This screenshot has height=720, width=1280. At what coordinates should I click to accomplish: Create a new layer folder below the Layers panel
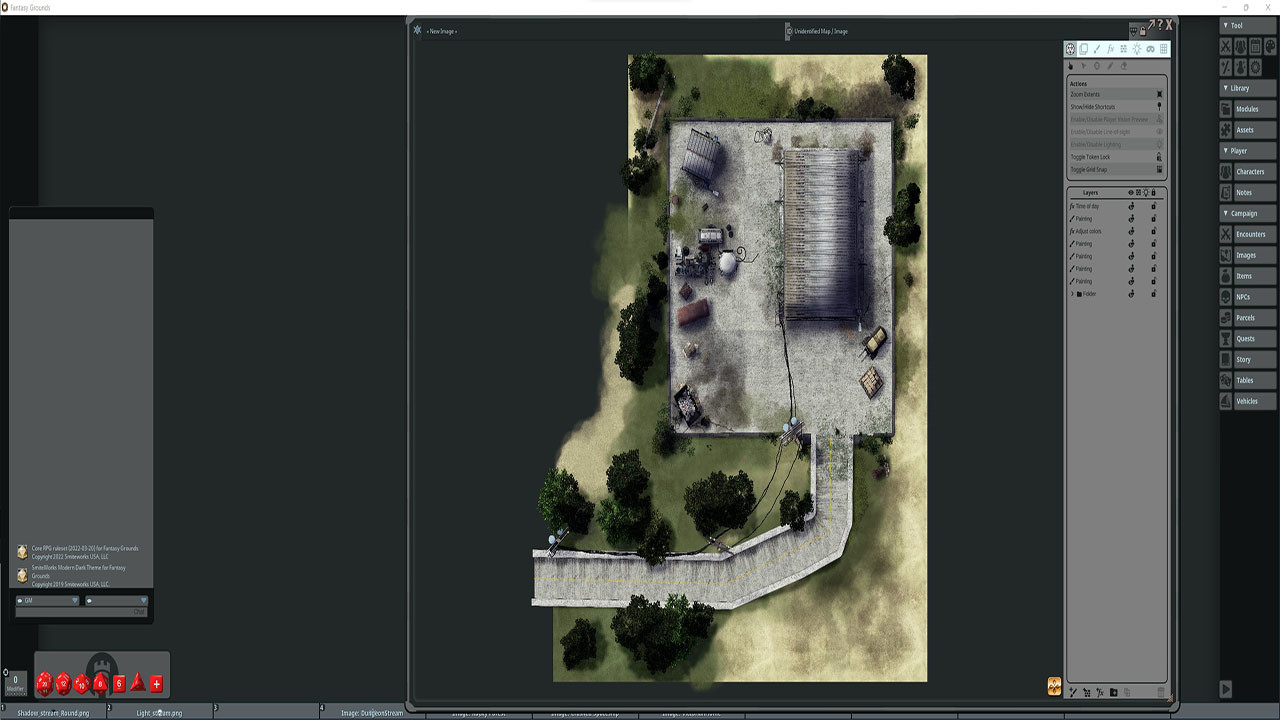click(x=1113, y=692)
